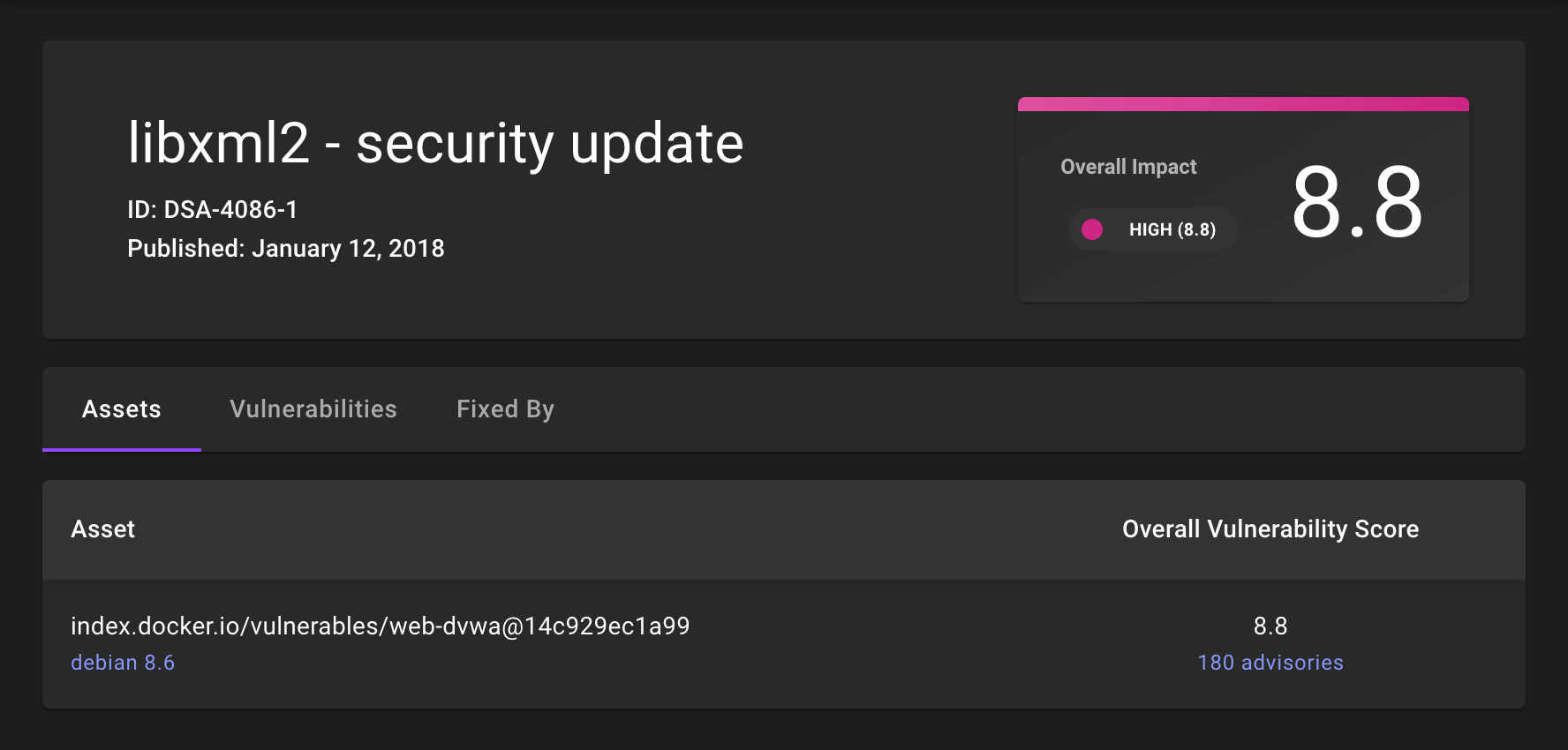Click the Overall Impact label
Image resolution: width=1568 pixels, height=750 pixels.
click(x=1128, y=166)
